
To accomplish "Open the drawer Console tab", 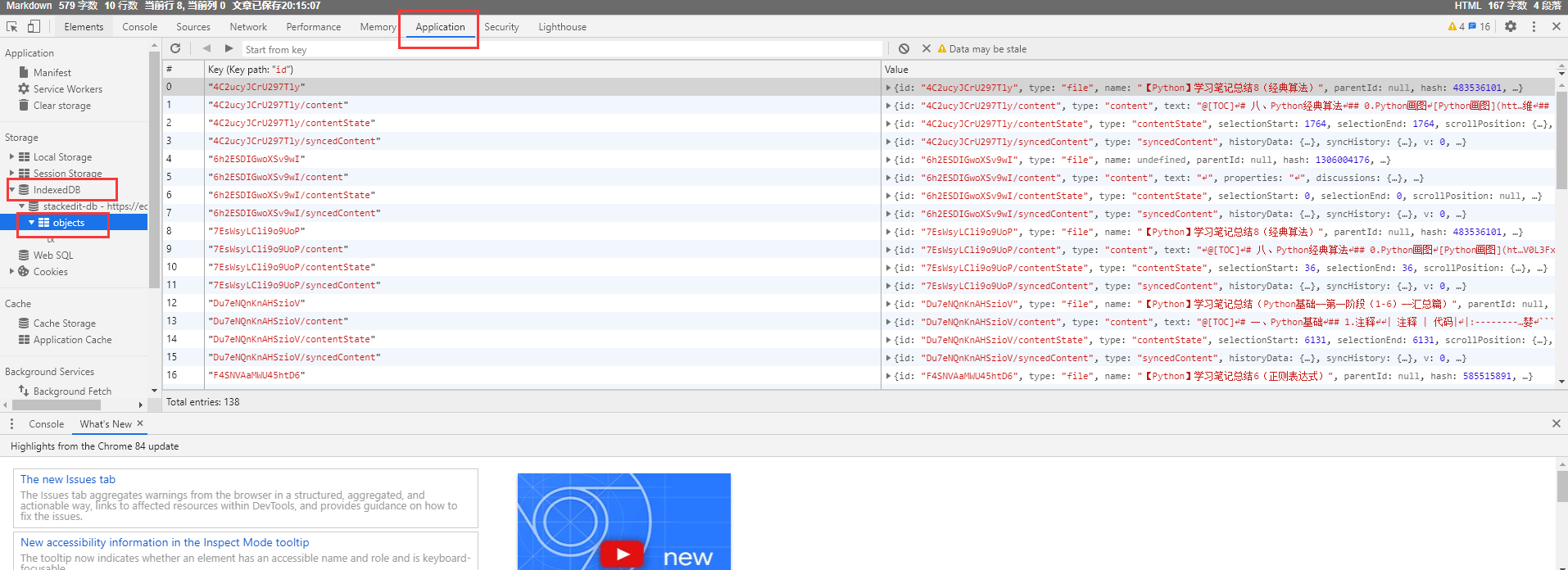I will [46, 423].
